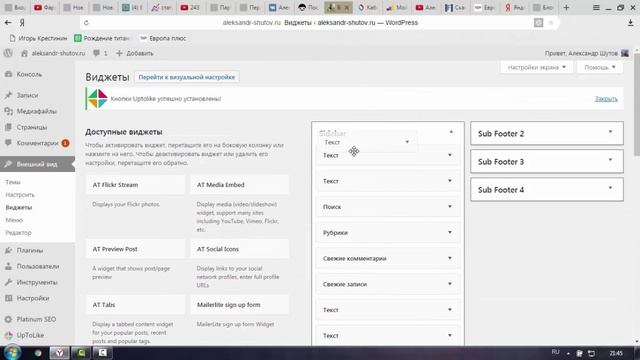The width and height of the screenshot is (640, 360).
Task: Click aleksandr-shutov.ru site link in admin bar
Action: [x=54, y=53]
